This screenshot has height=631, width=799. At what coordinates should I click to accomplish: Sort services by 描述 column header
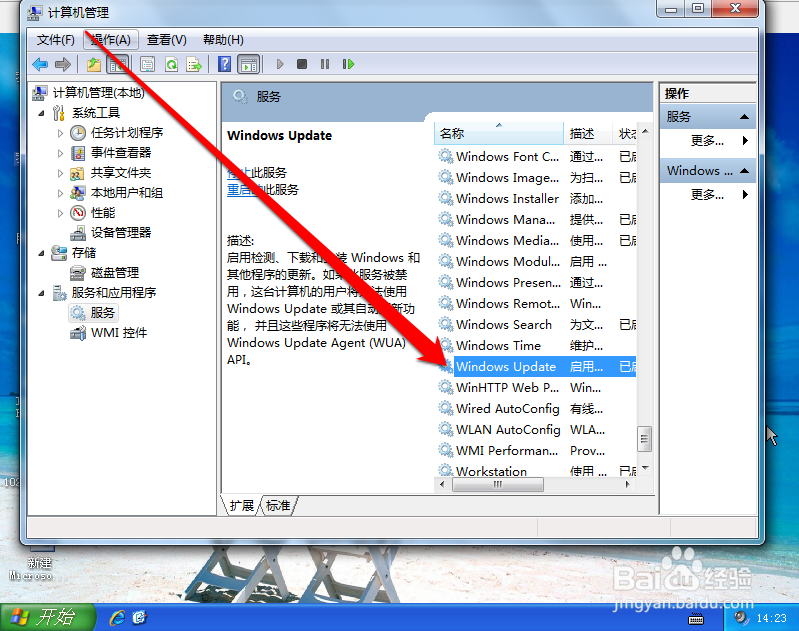click(588, 134)
